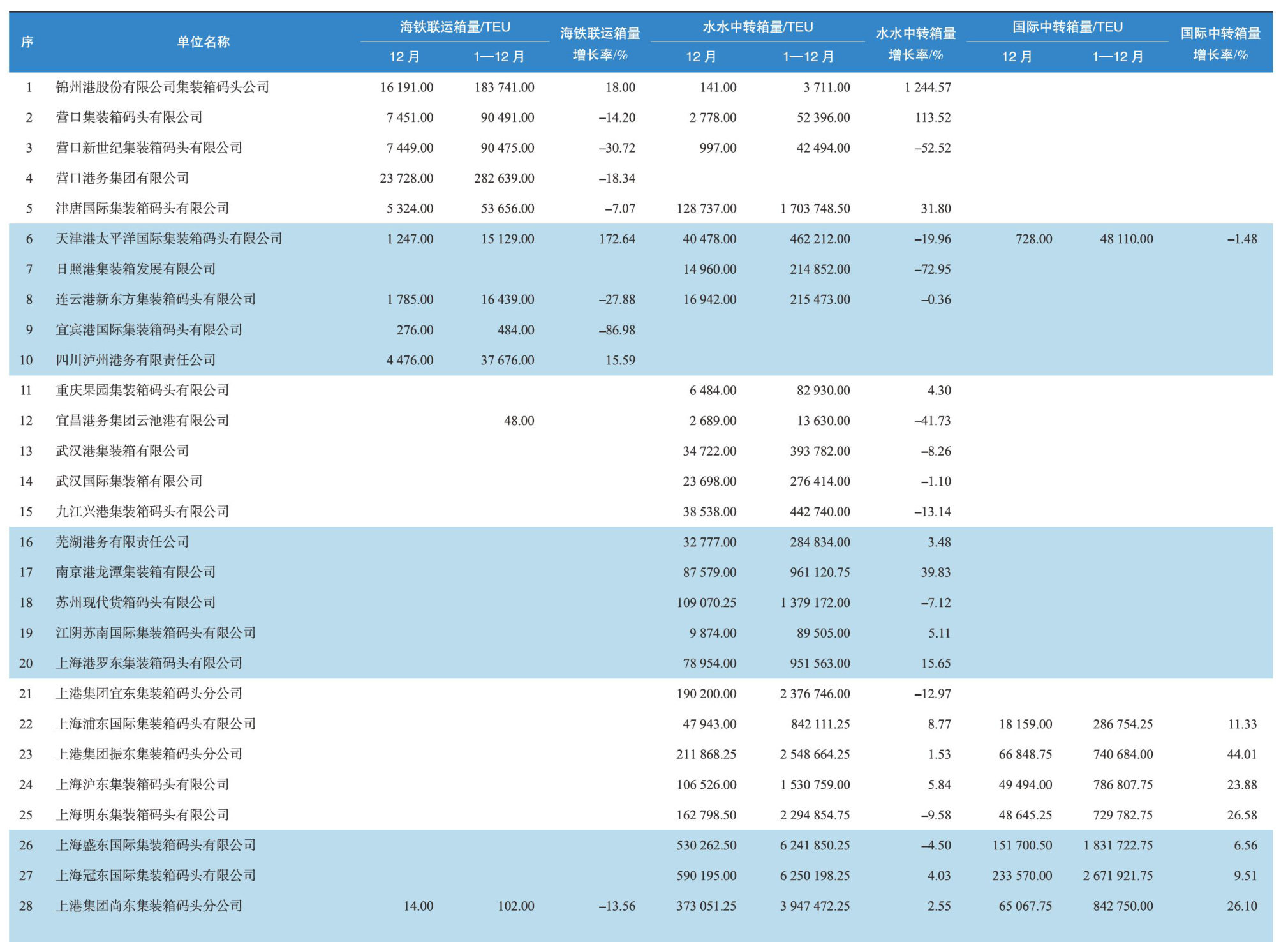Select 上港集团宜东集装箱码头分公司 row

pos(149,693)
